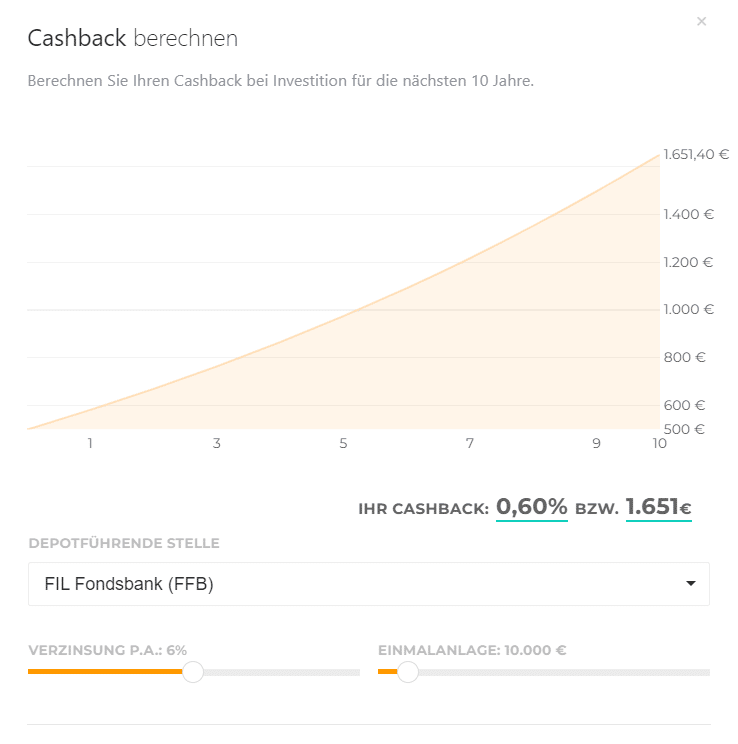The width and height of the screenshot is (738, 744).
Task: Click the 0,60% cashback percentage value
Action: click(x=532, y=507)
